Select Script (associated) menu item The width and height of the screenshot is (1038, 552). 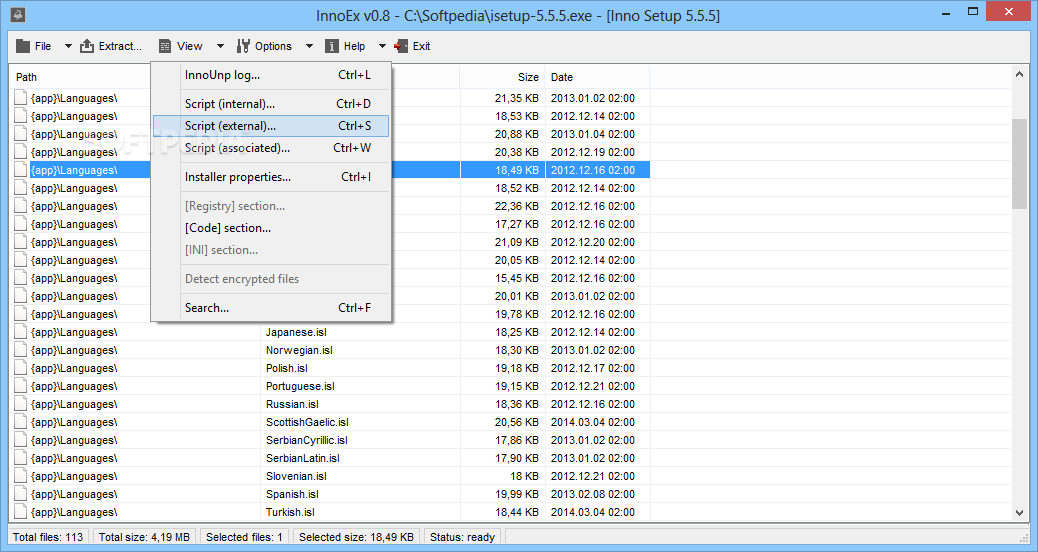[x=271, y=148]
